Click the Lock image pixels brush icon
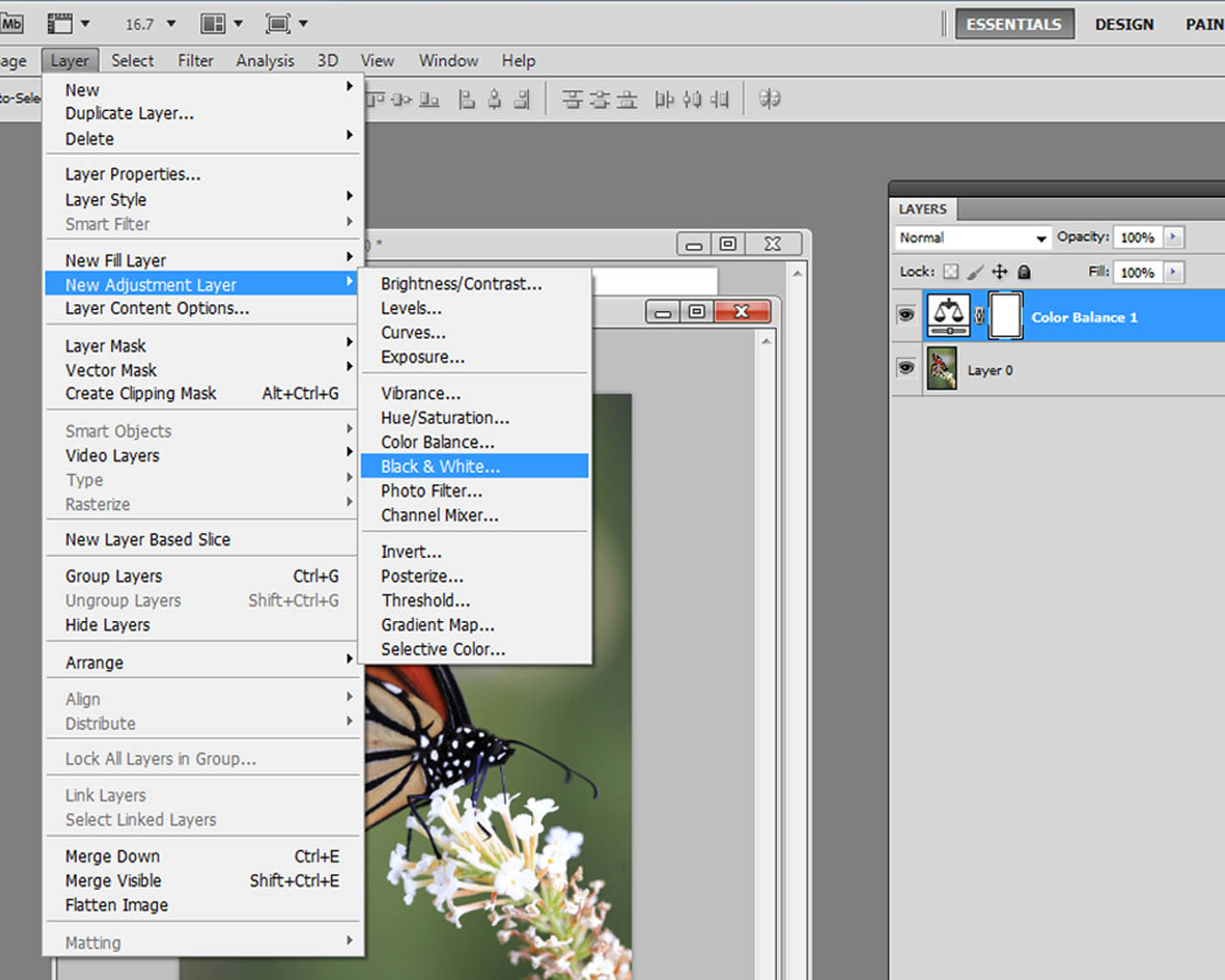Screen dimensions: 1225x980 (975, 272)
